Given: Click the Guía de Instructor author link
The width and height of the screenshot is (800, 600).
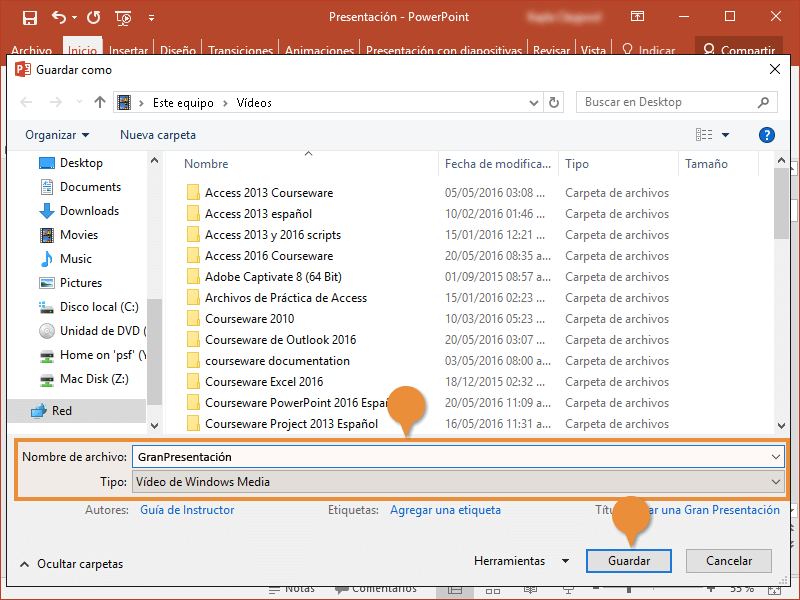Looking at the screenshot, I should coord(187,510).
